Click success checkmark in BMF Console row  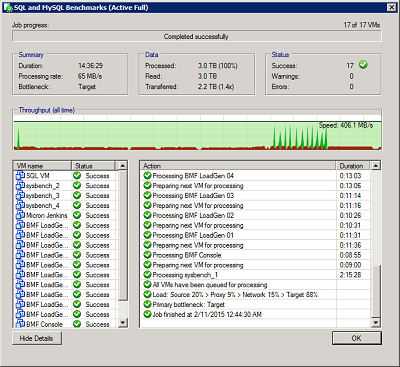pos(77,324)
